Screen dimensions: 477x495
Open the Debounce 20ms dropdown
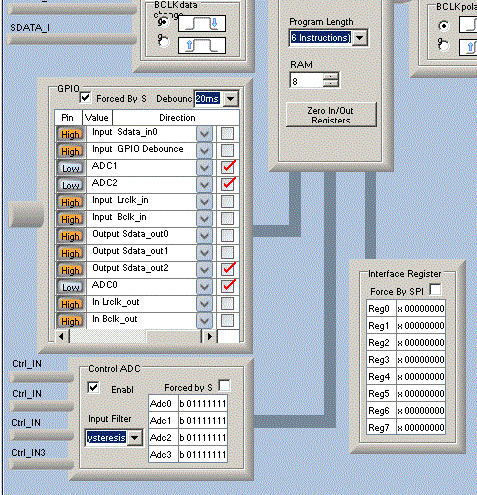tap(231, 99)
